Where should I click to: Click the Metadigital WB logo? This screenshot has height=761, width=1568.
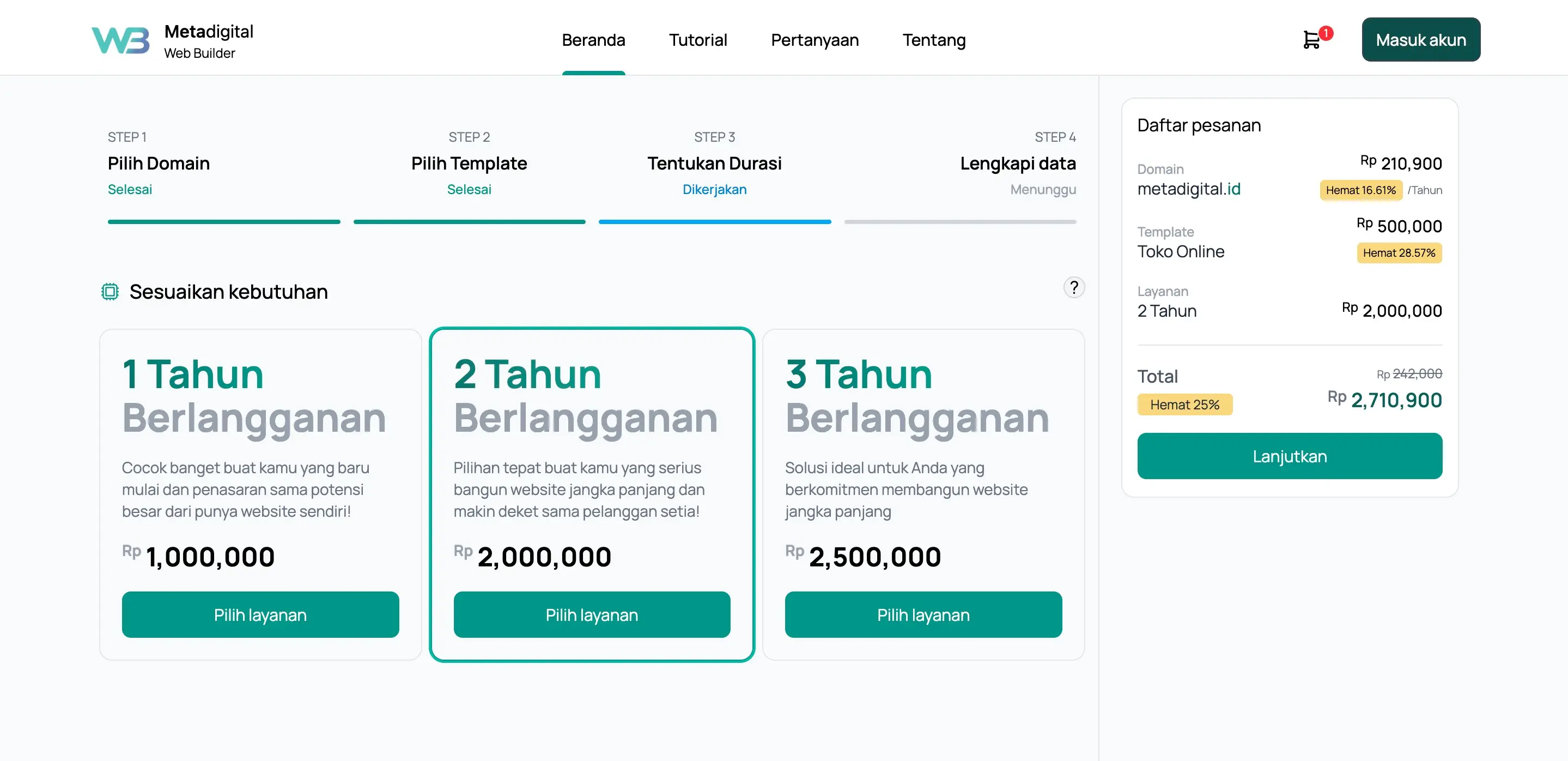pyautogui.click(x=120, y=40)
